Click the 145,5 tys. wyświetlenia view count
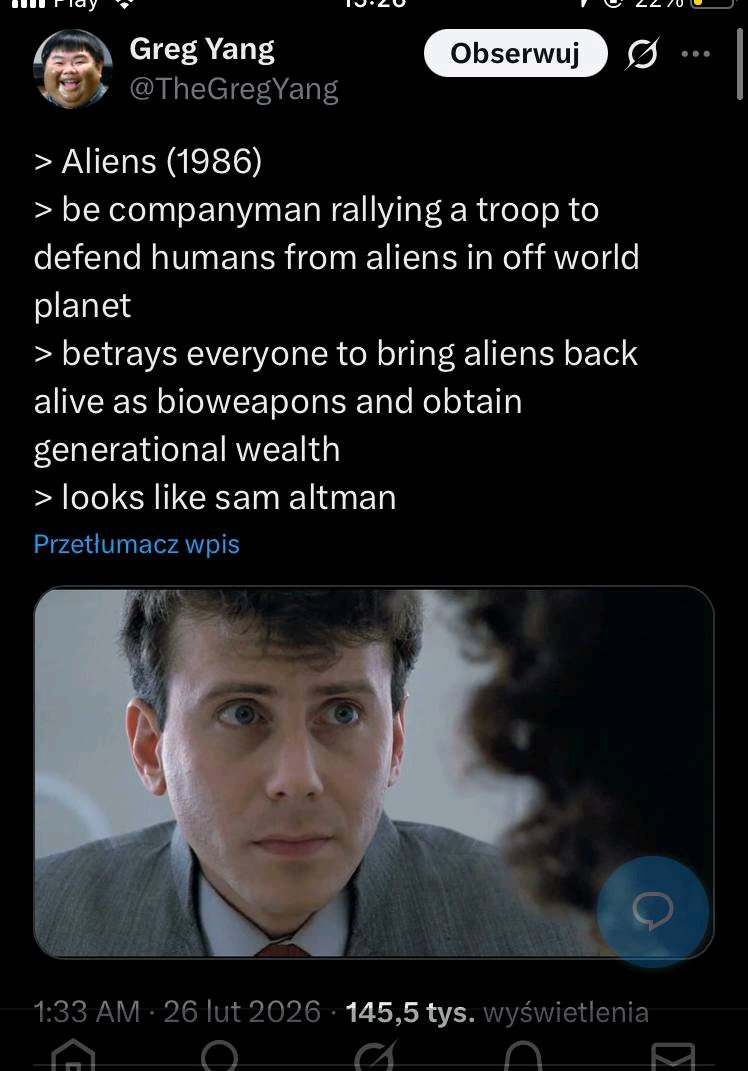The width and height of the screenshot is (748, 1071). 497,1012
